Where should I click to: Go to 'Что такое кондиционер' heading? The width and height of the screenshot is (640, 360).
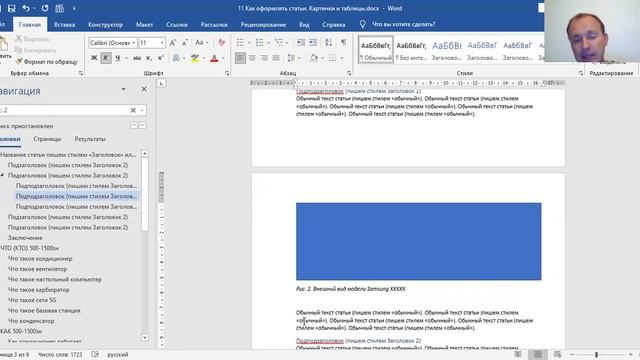[40, 259]
